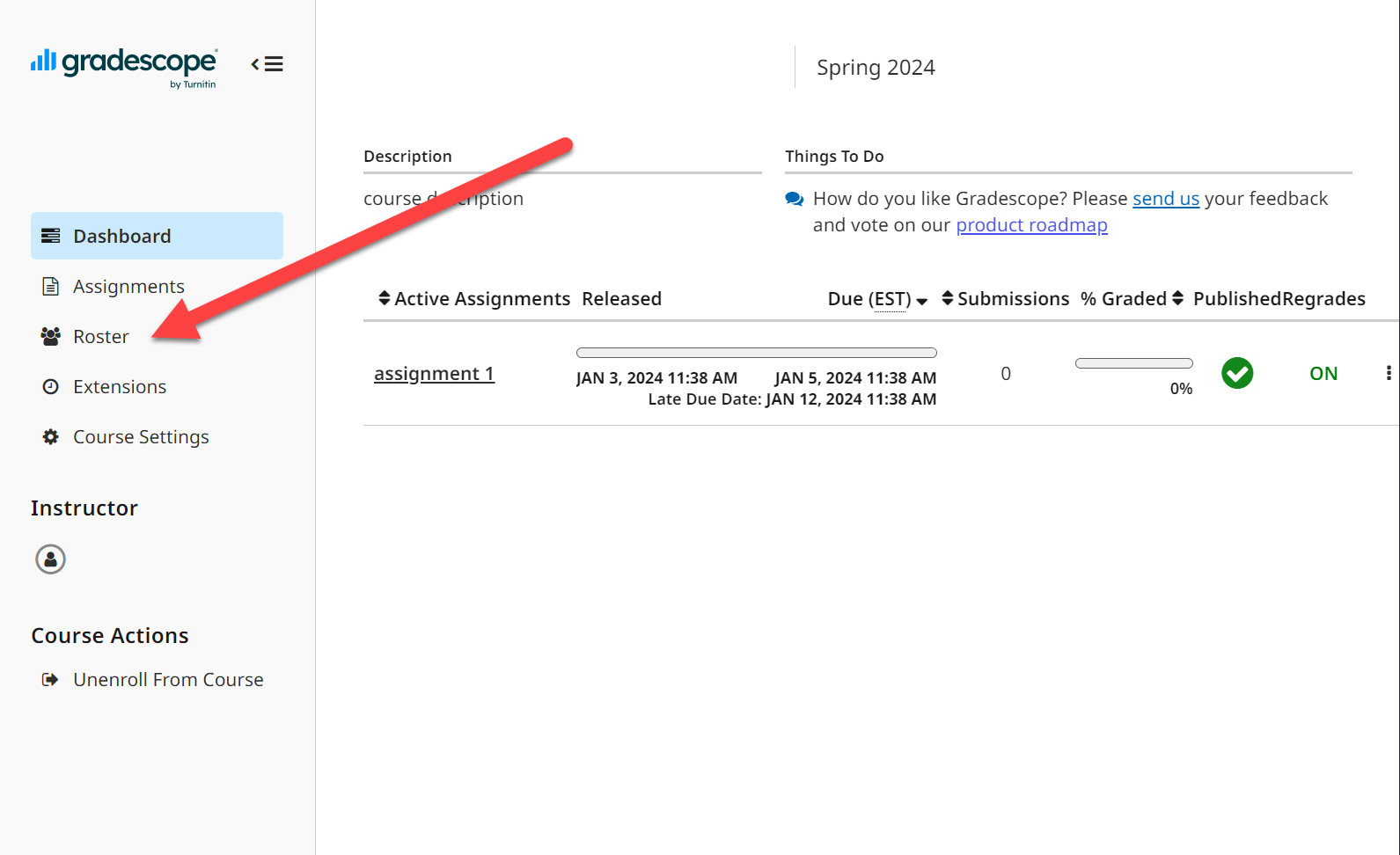Open the Extensions page
Viewport: 1400px width, 855px height.
(x=120, y=386)
